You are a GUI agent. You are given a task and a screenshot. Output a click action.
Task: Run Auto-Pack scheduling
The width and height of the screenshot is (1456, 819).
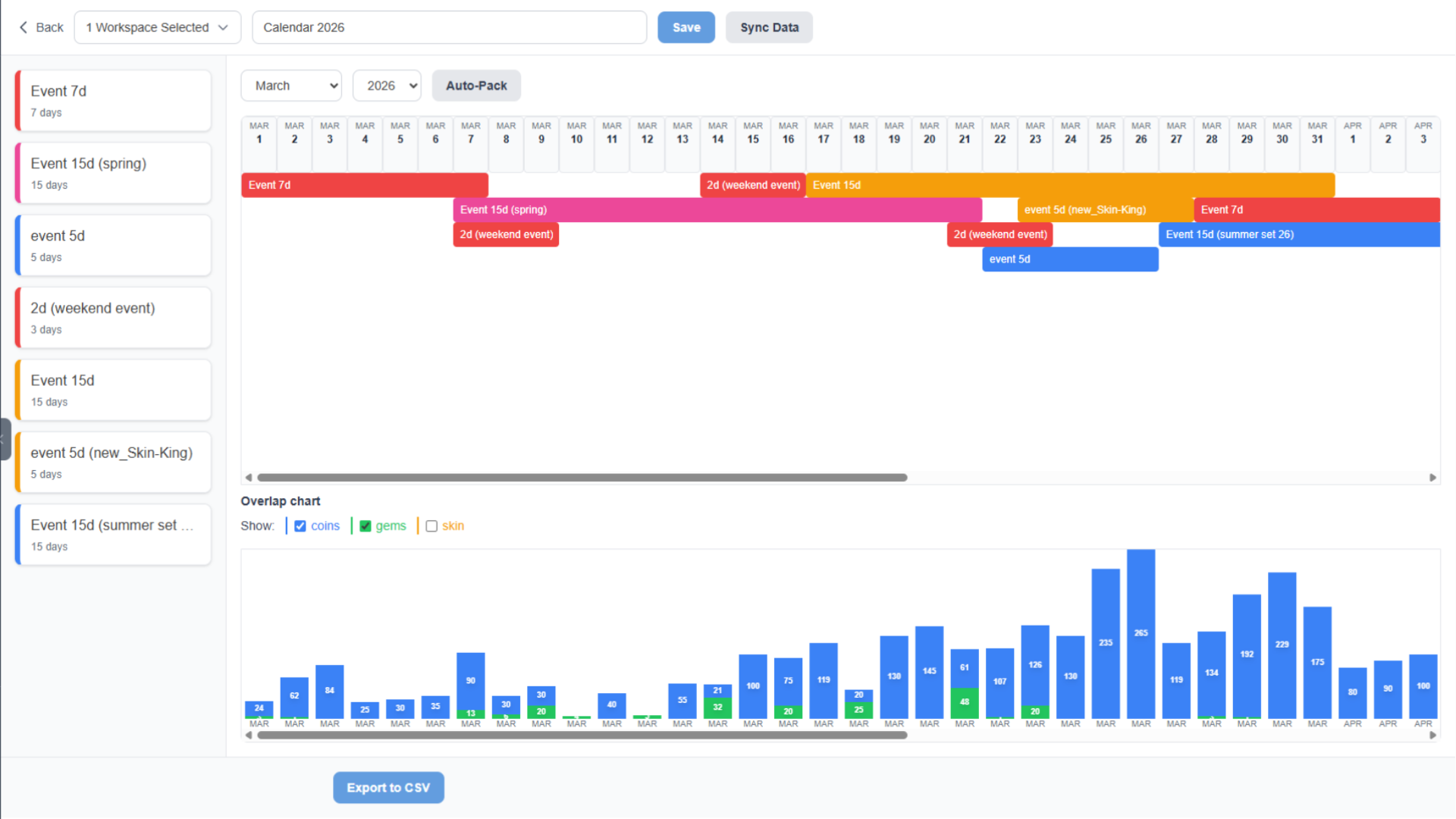click(476, 86)
